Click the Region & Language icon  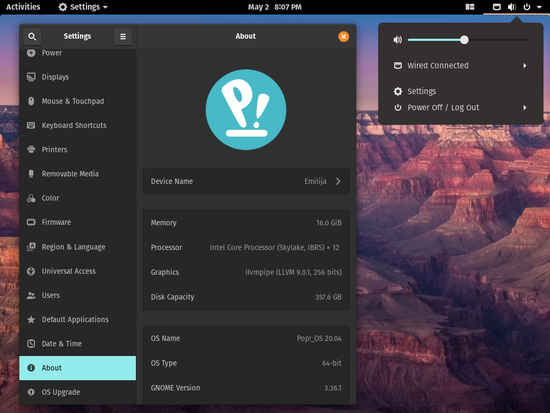click(x=31, y=247)
